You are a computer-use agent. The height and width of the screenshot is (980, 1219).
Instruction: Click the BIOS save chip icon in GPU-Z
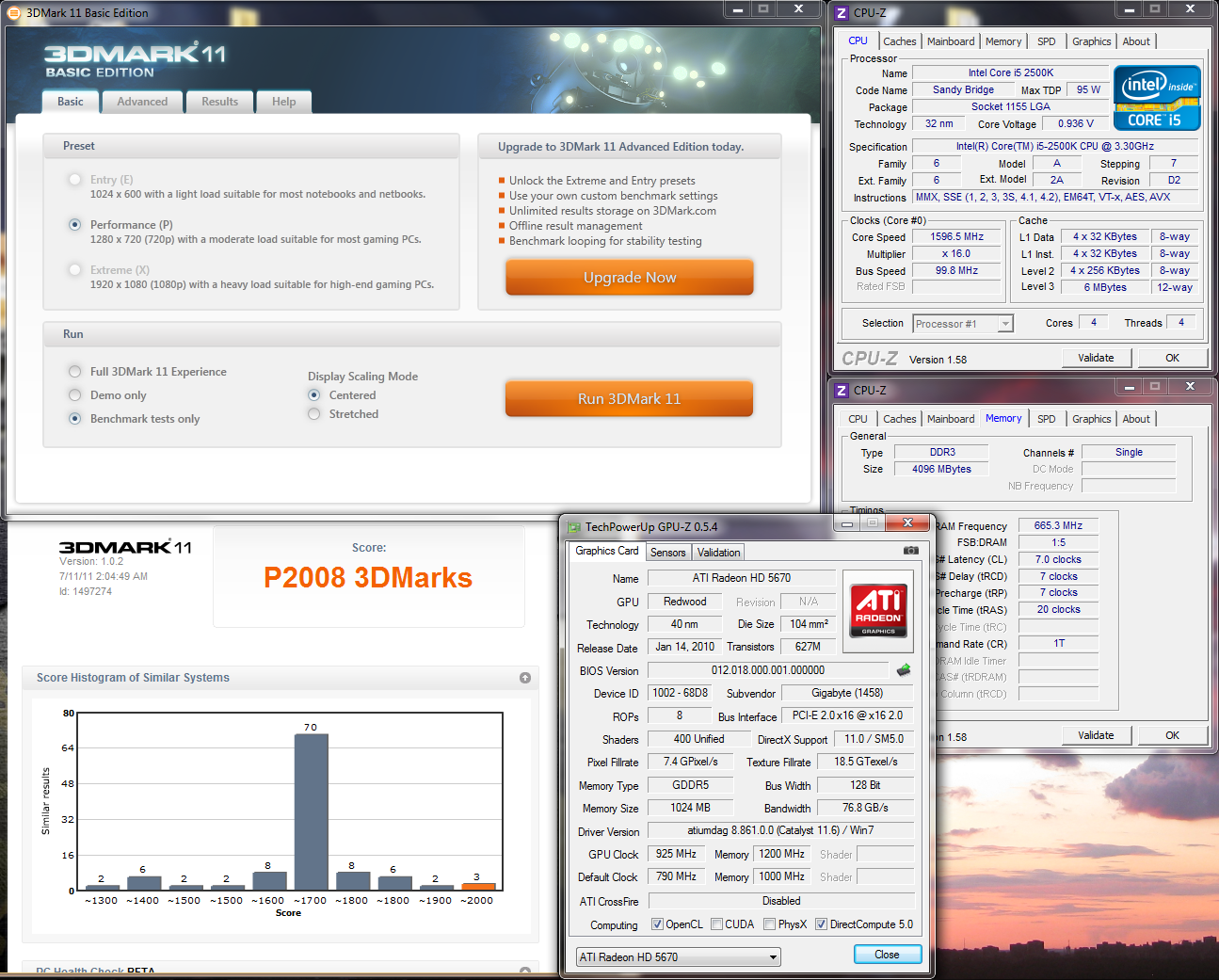tap(904, 670)
